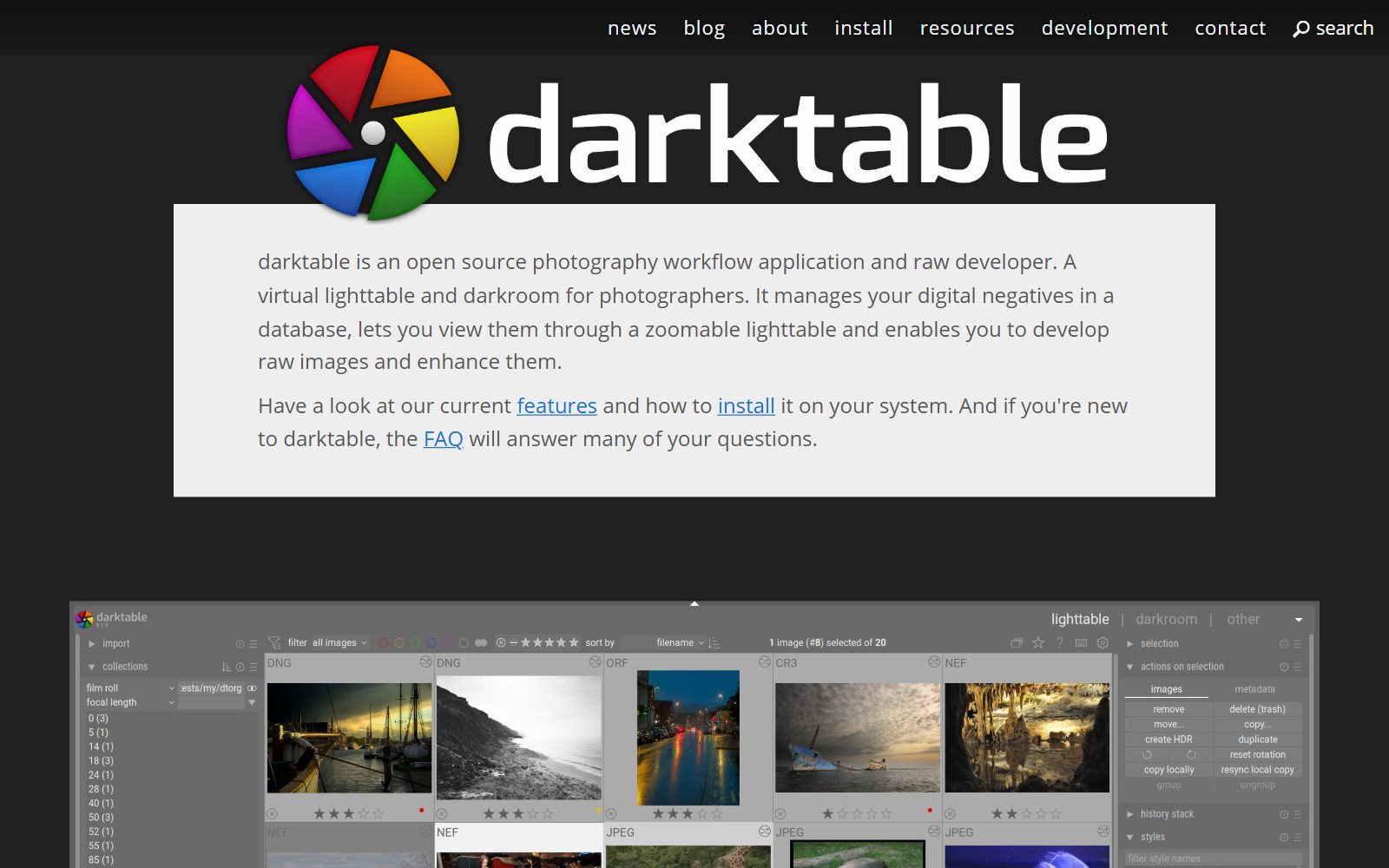Click the sort icon in the collections module header
Viewport: 1389px width, 868px height.
coord(227,667)
